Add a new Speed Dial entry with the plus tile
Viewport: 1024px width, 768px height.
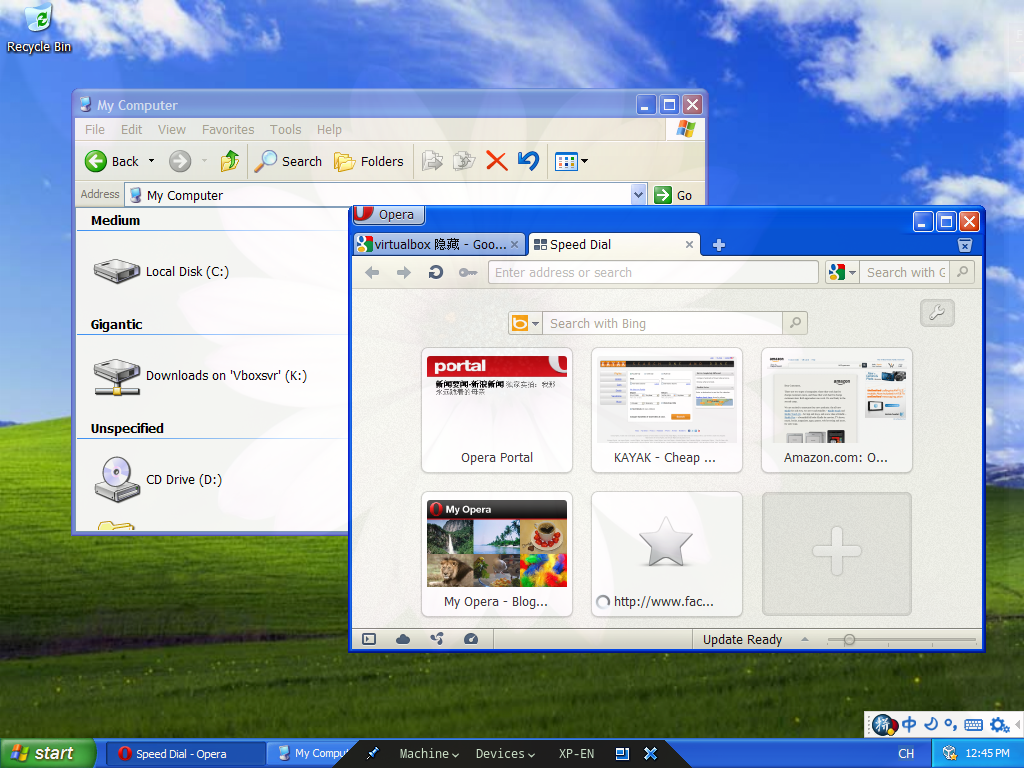tap(837, 554)
